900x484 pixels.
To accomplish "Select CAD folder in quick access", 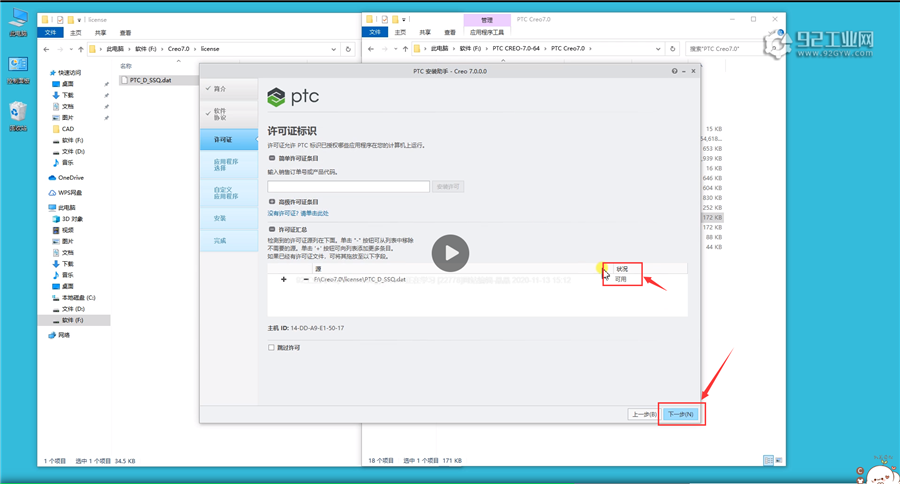I will tap(68, 129).
